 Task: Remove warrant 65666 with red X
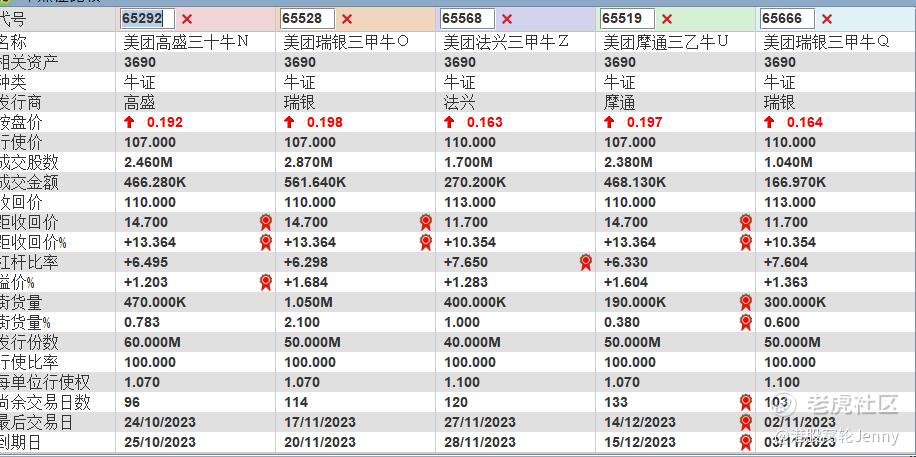click(x=827, y=19)
